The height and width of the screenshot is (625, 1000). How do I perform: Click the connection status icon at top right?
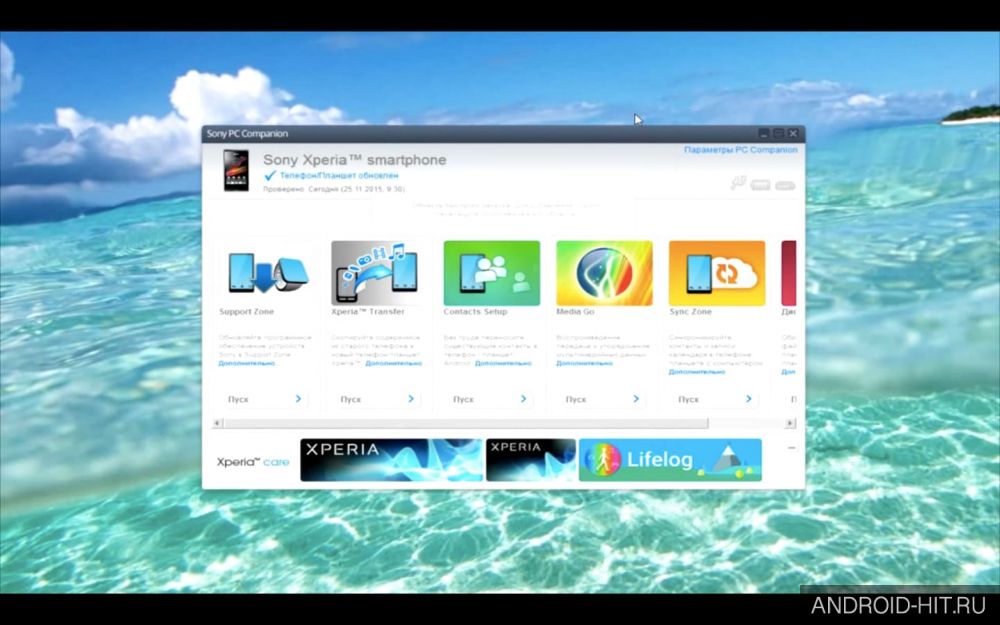(738, 183)
